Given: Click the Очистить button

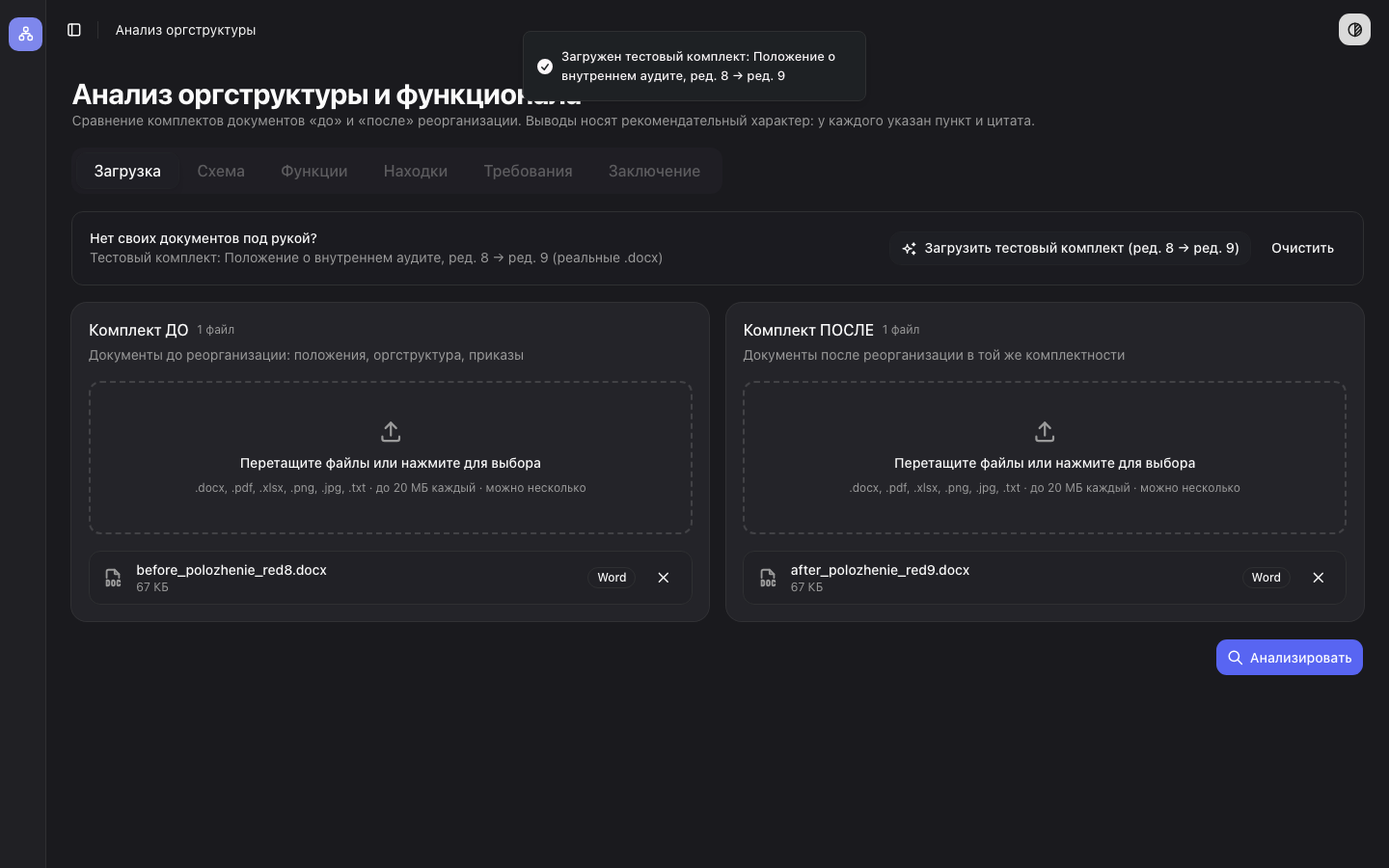Looking at the screenshot, I should 1302,248.
